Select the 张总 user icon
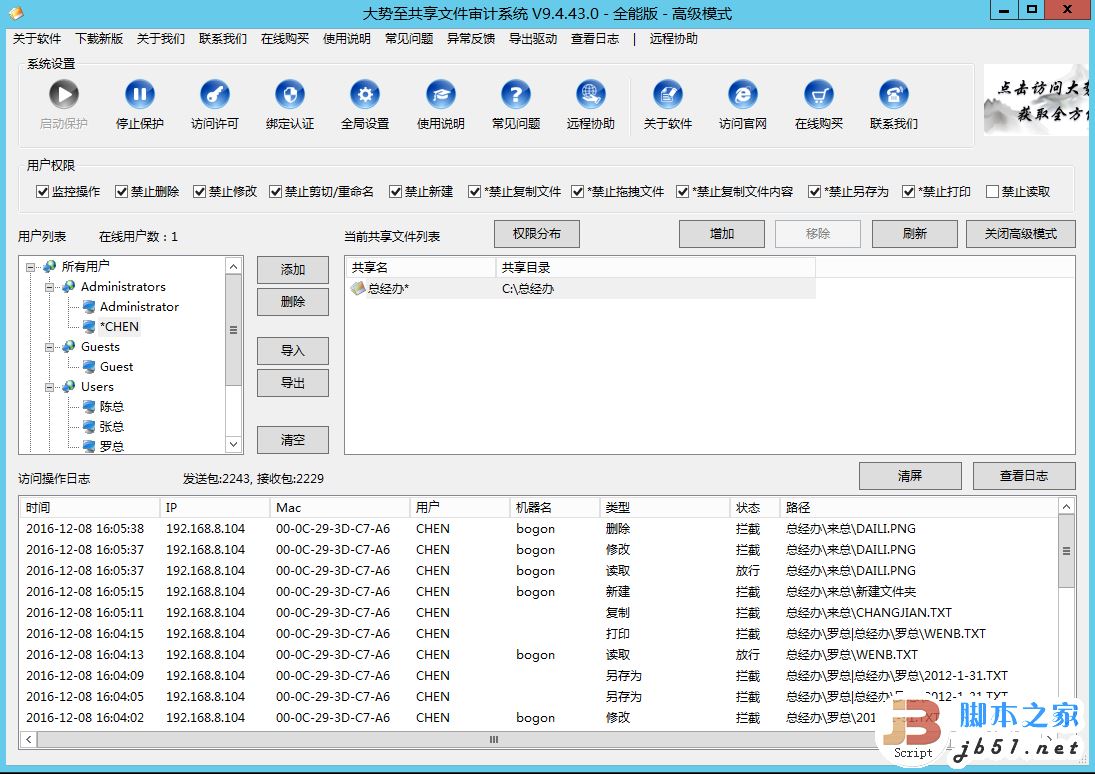The width and height of the screenshot is (1095, 774). pos(89,427)
